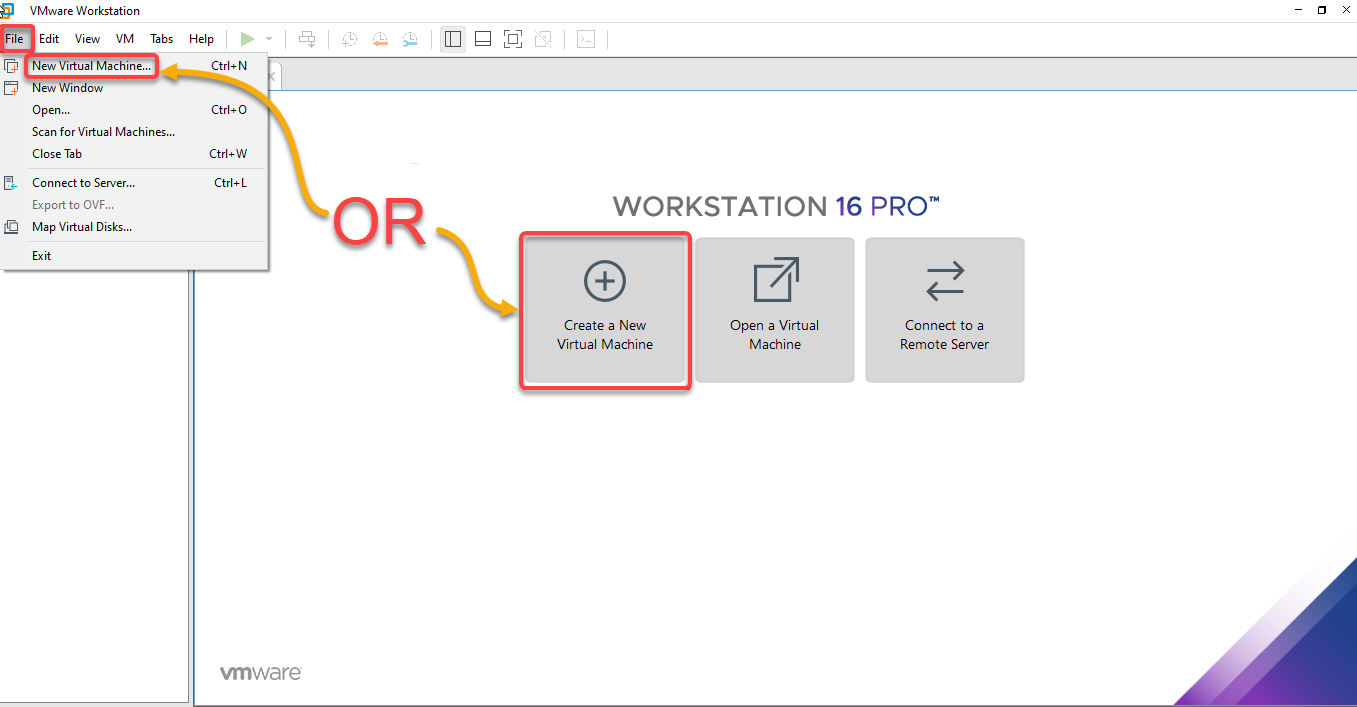This screenshot has width=1357, height=707.
Task: Toggle the Show Library sidebar icon
Action: [453, 39]
